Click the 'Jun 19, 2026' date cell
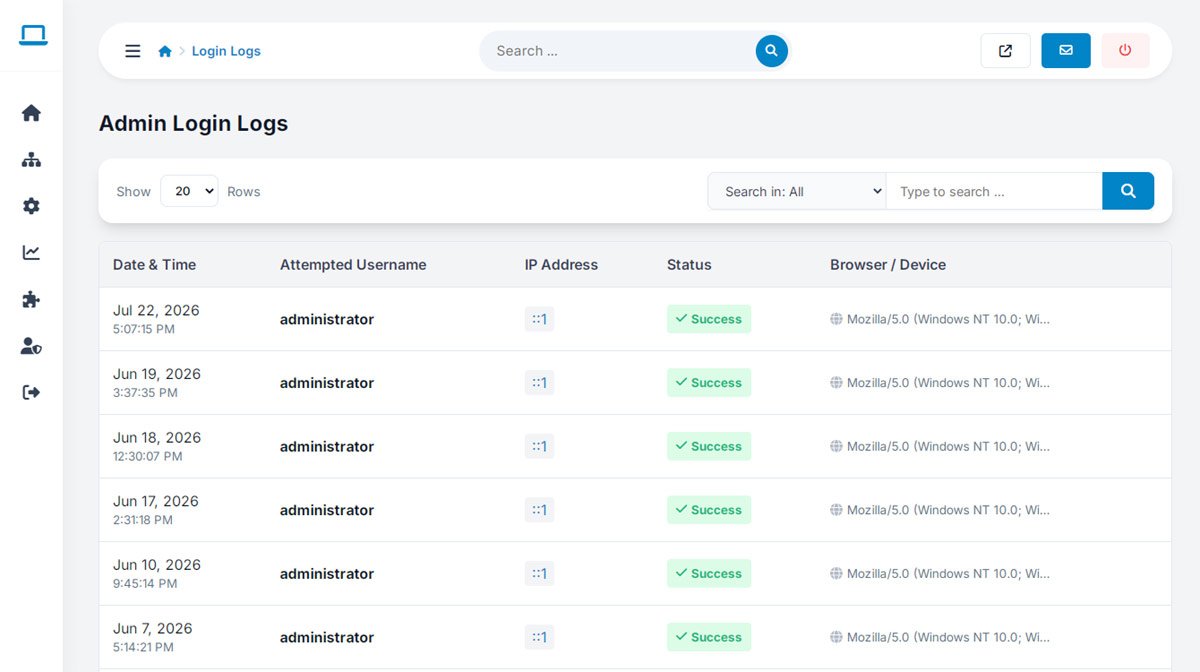1200x672 pixels. [x=157, y=374]
